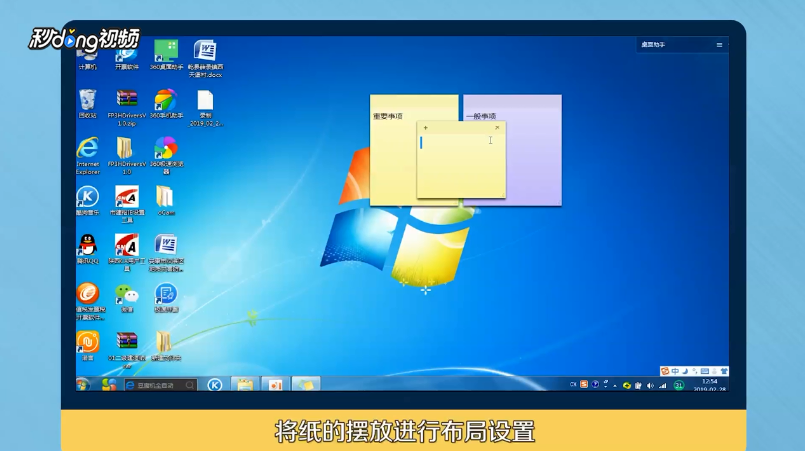Open the 桌面助手 widget menu icon
Image resolution: width=805 pixels, height=451 pixels.
click(x=719, y=45)
